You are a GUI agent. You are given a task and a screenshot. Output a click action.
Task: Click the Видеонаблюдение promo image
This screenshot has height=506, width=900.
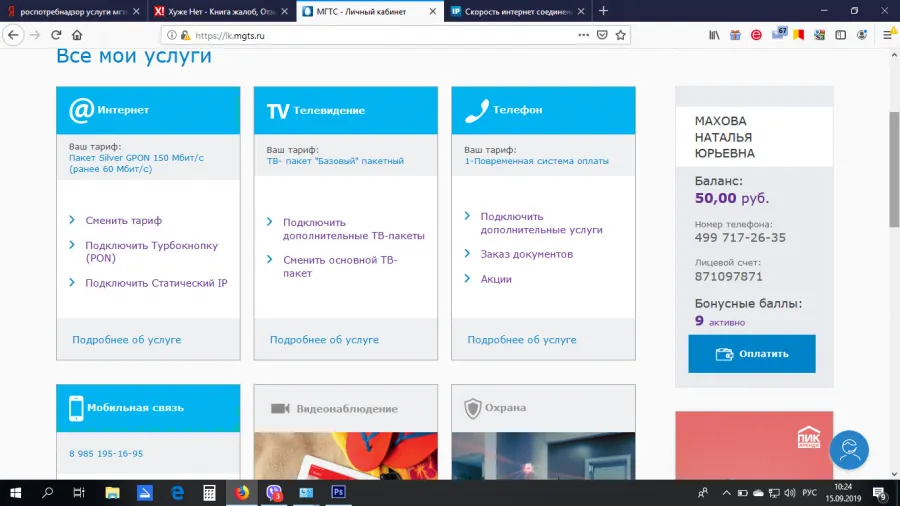coord(346,456)
